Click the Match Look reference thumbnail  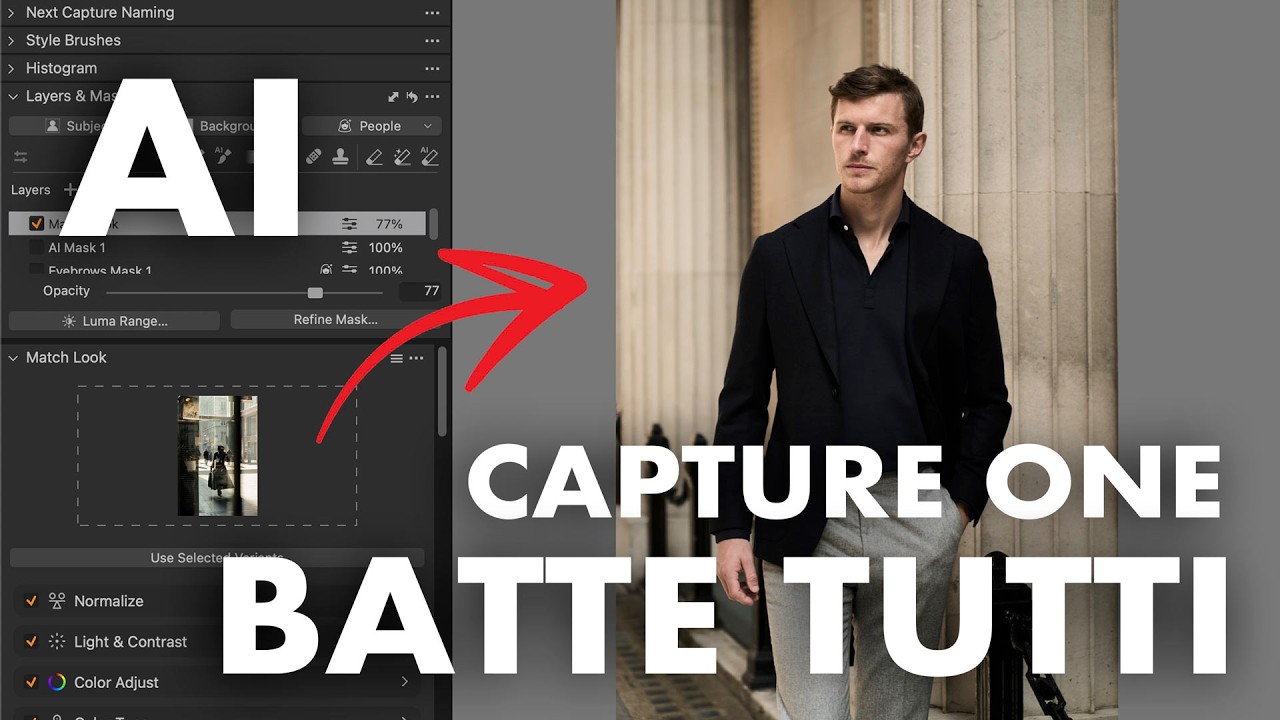tap(217, 456)
